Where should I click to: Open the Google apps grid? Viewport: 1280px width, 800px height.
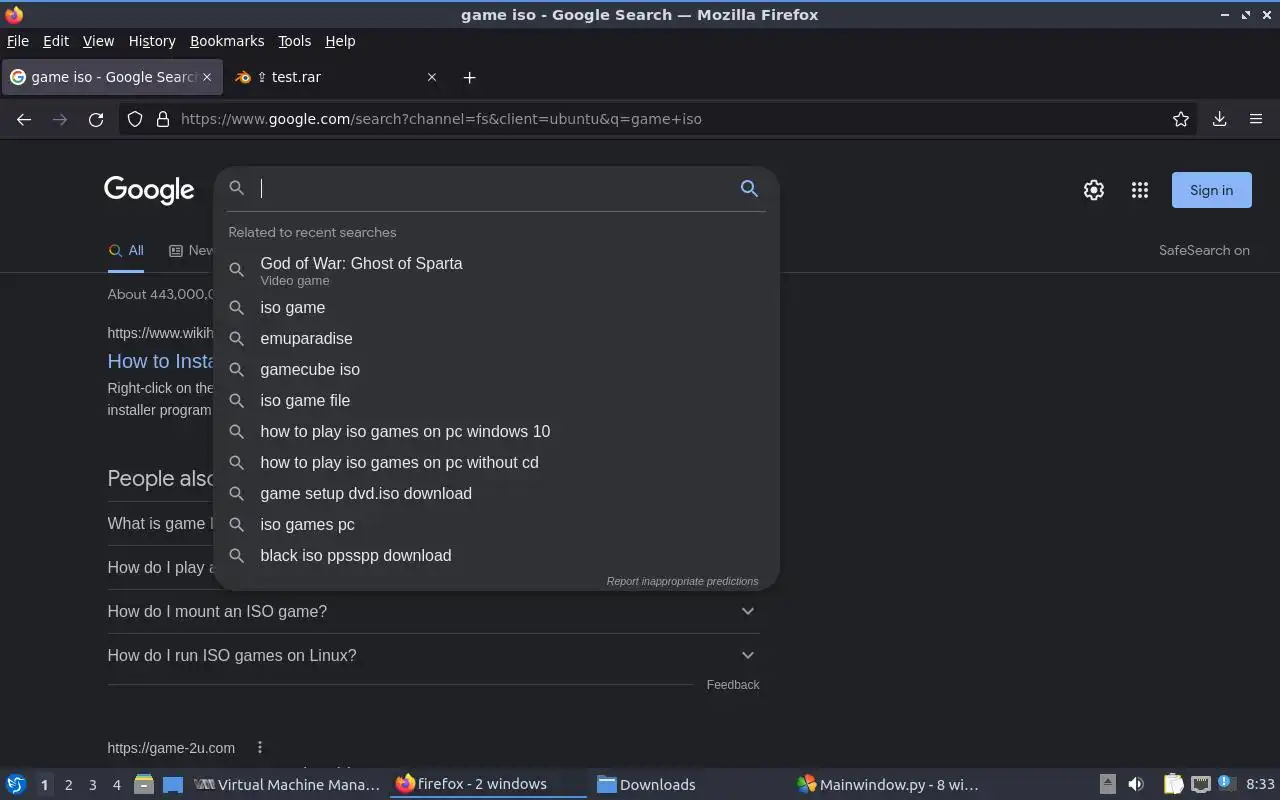pyautogui.click(x=1140, y=190)
